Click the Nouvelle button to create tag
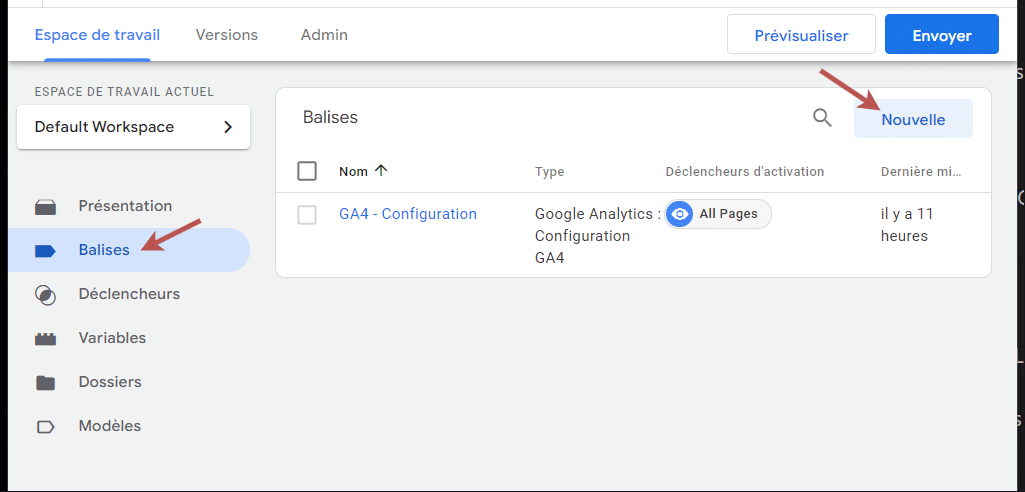This screenshot has height=492, width=1025. click(913, 119)
